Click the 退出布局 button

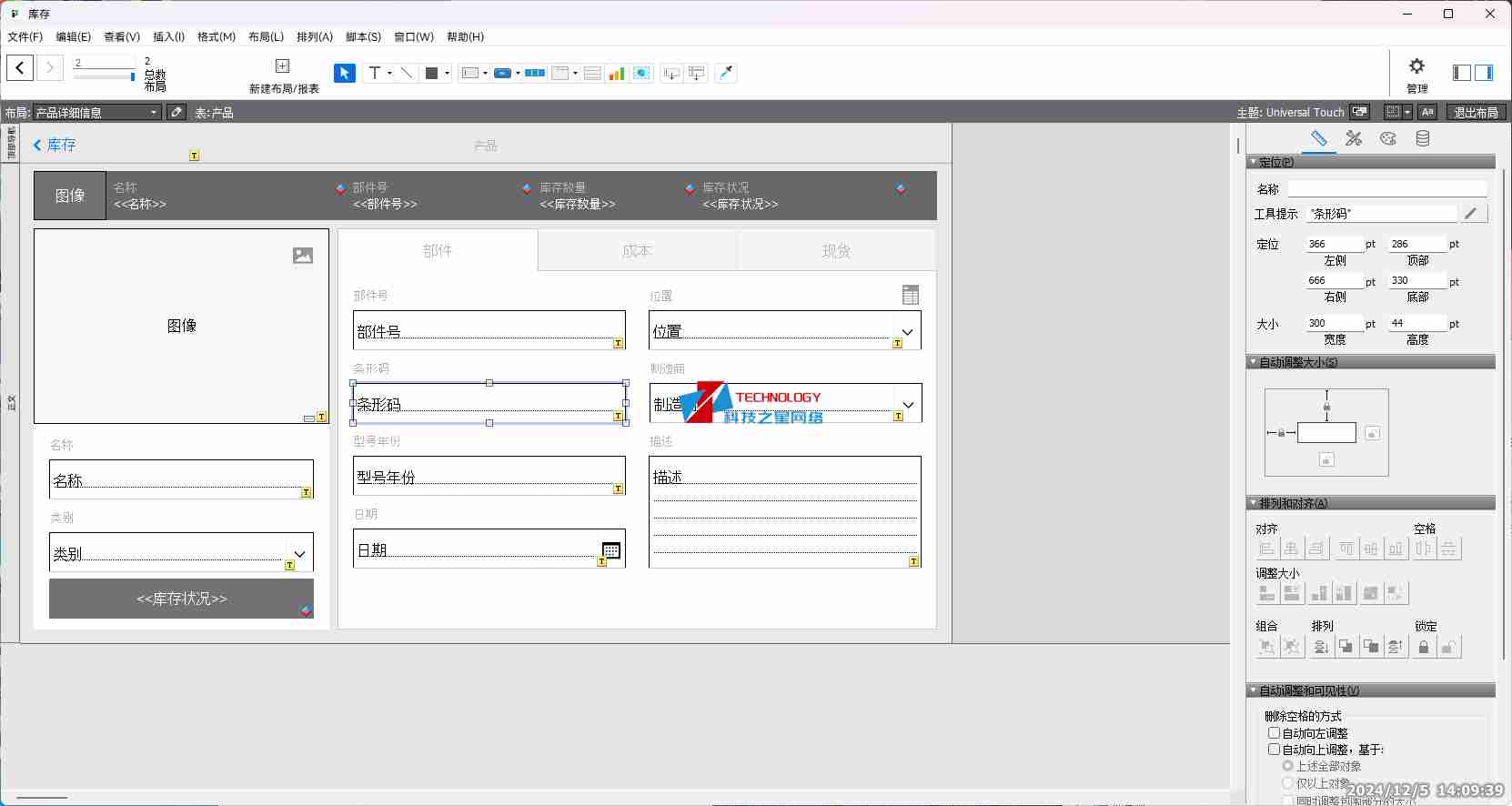(1476, 112)
